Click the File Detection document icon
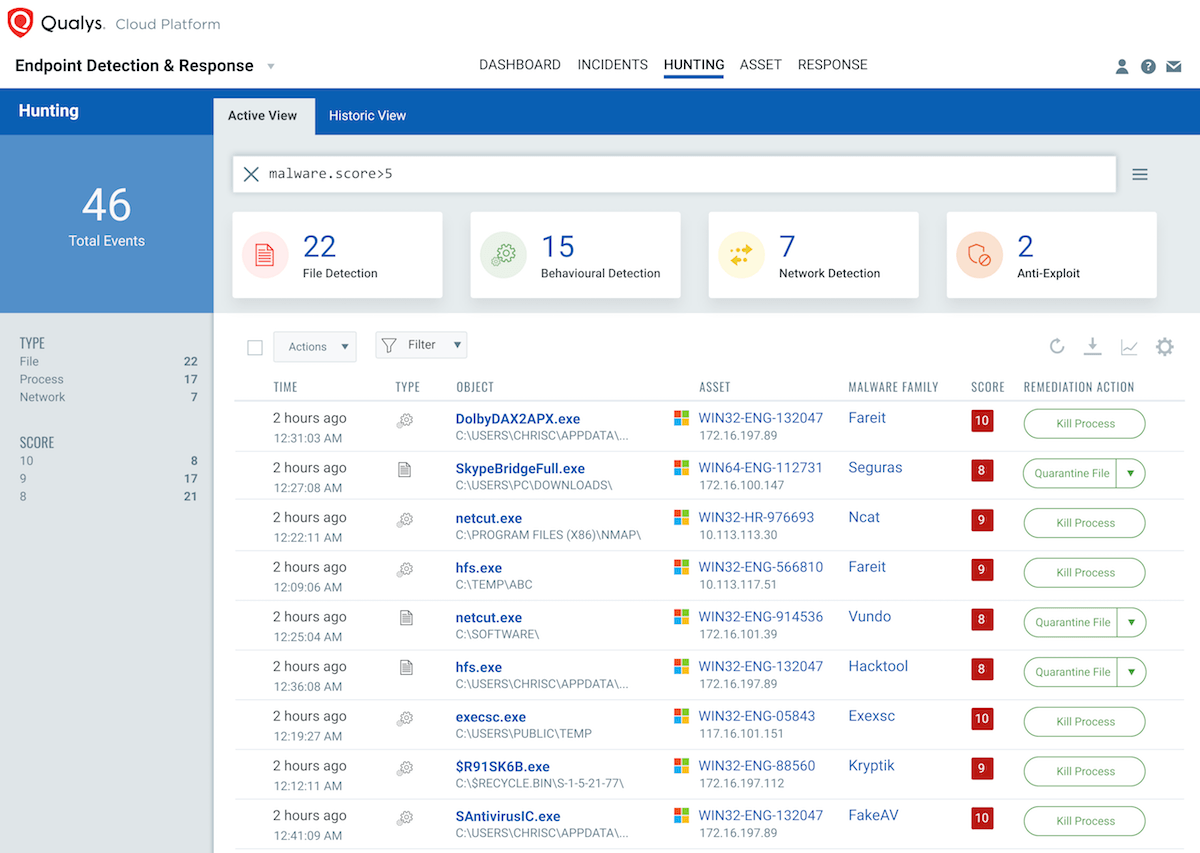The image size is (1200, 853). click(x=265, y=255)
